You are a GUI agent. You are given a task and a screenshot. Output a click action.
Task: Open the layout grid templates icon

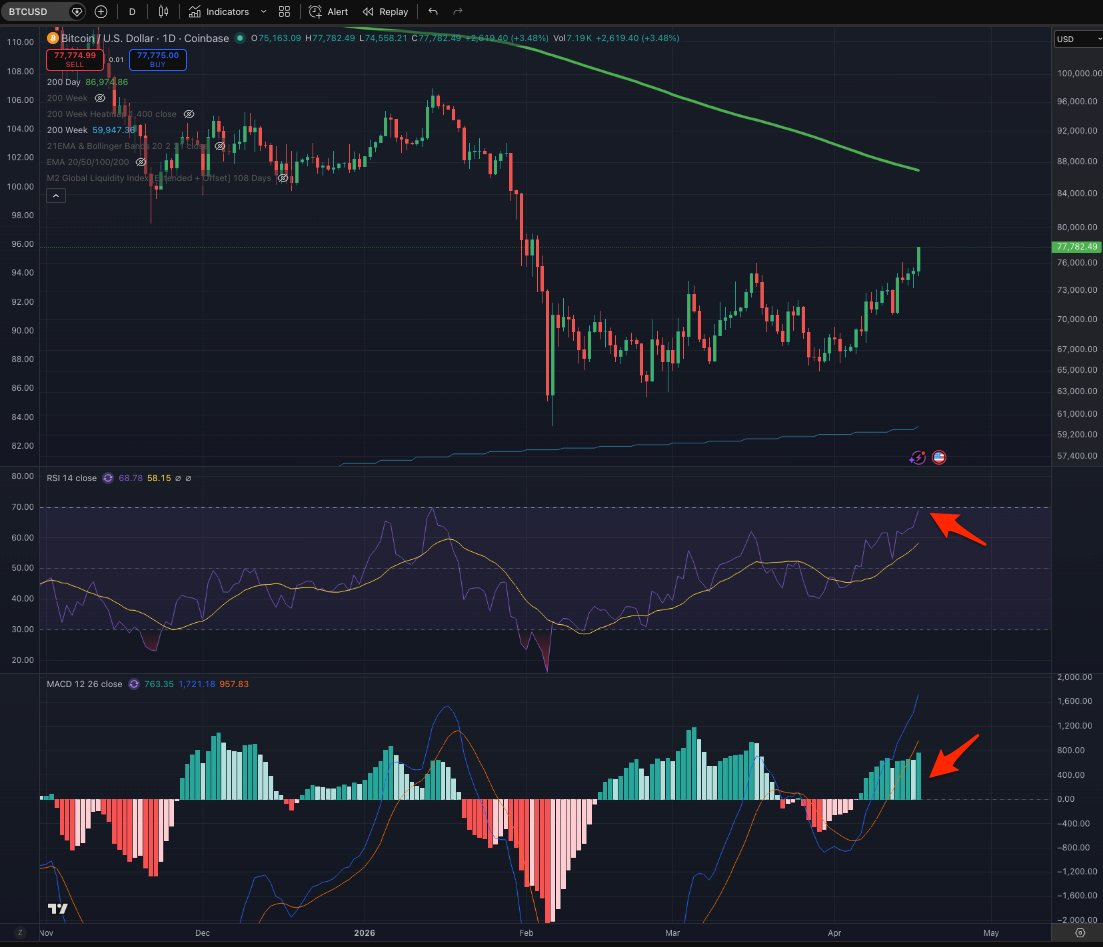[x=284, y=11]
